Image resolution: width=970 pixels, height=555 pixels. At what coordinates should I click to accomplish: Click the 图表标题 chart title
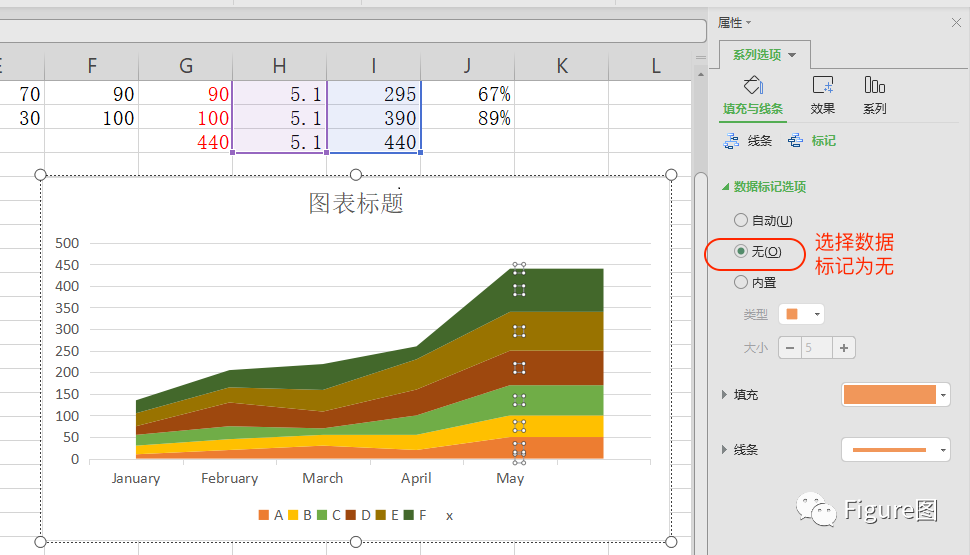coord(356,203)
